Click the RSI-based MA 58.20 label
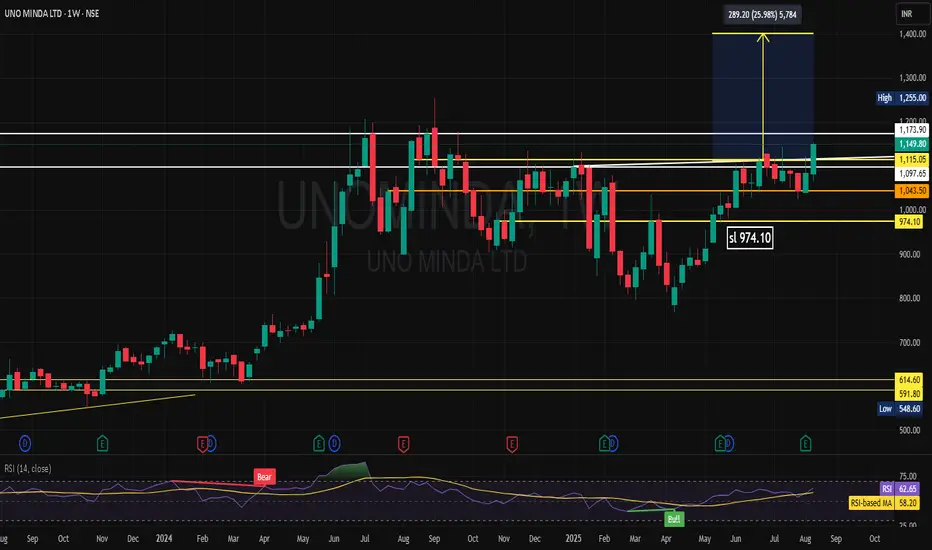Screen dimensions: 932x550 (x=884, y=503)
